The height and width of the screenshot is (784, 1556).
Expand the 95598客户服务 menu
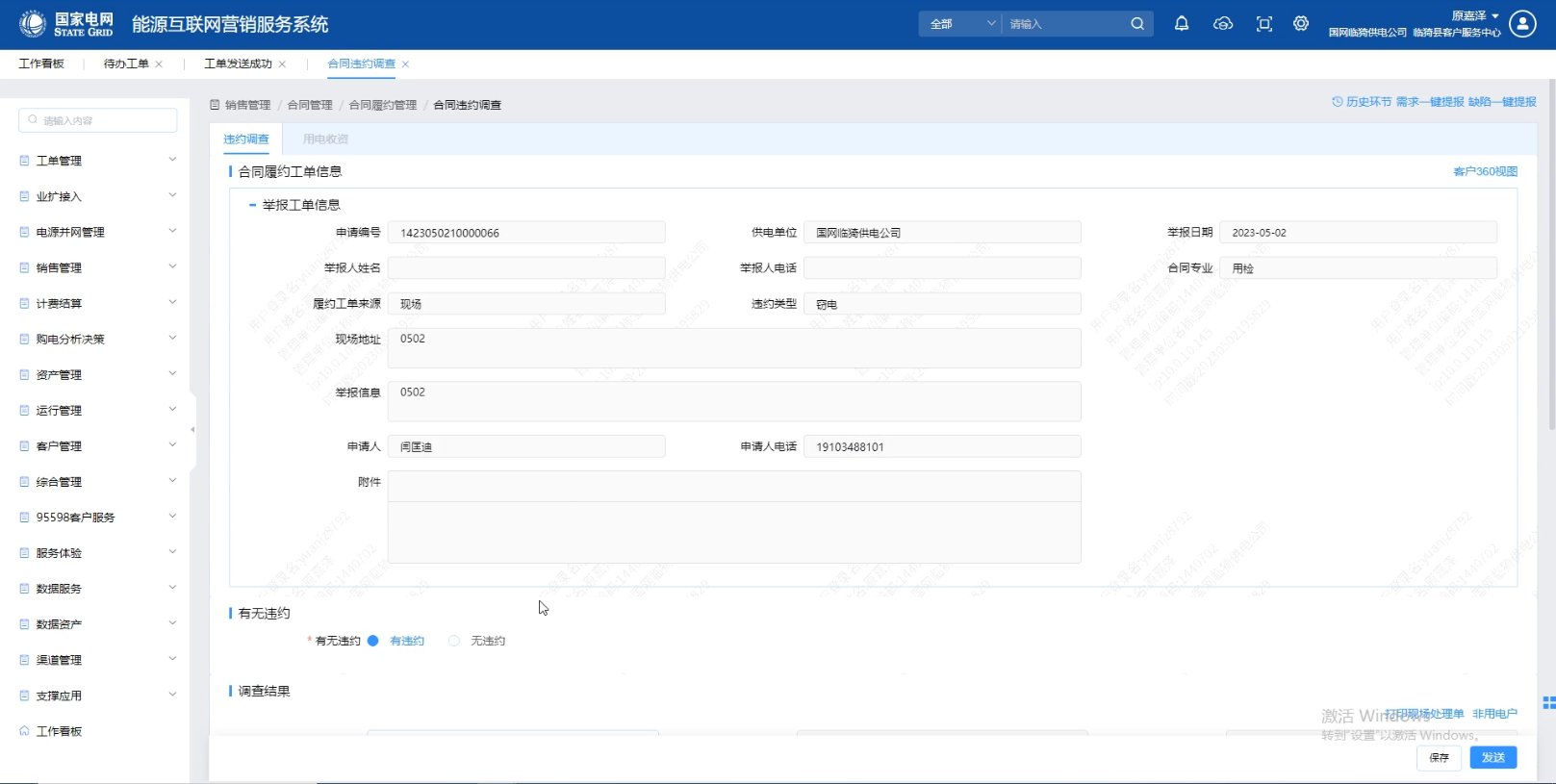pyautogui.click(x=96, y=517)
